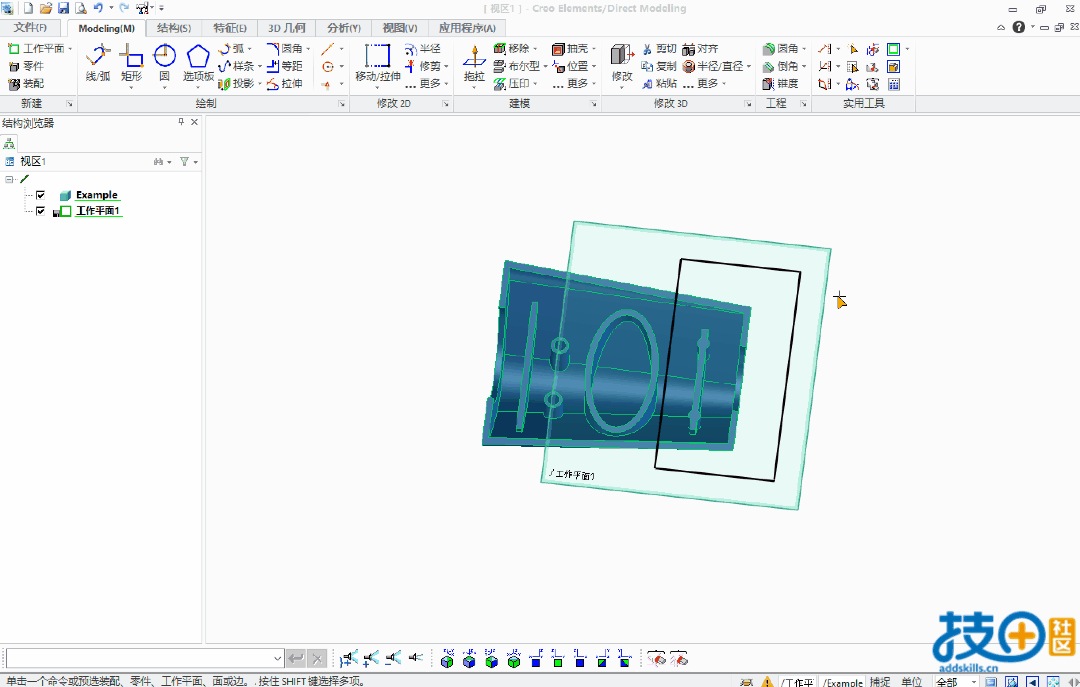Click the /Example active part status button

click(x=843, y=682)
